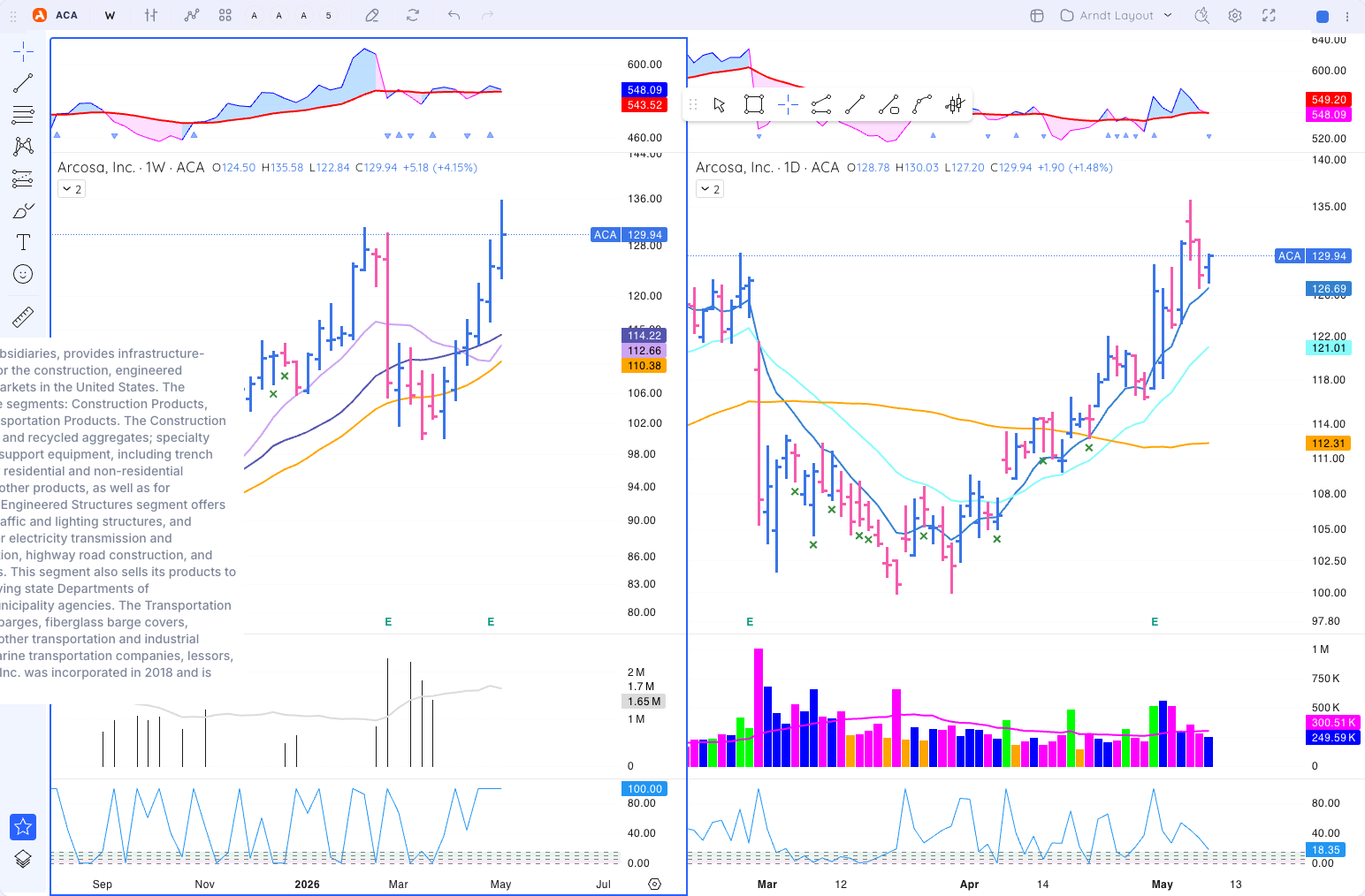Open the ACA symbol search
Image resolution: width=1365 pixels, height=896 pixels.
click(x=66, y=15)
